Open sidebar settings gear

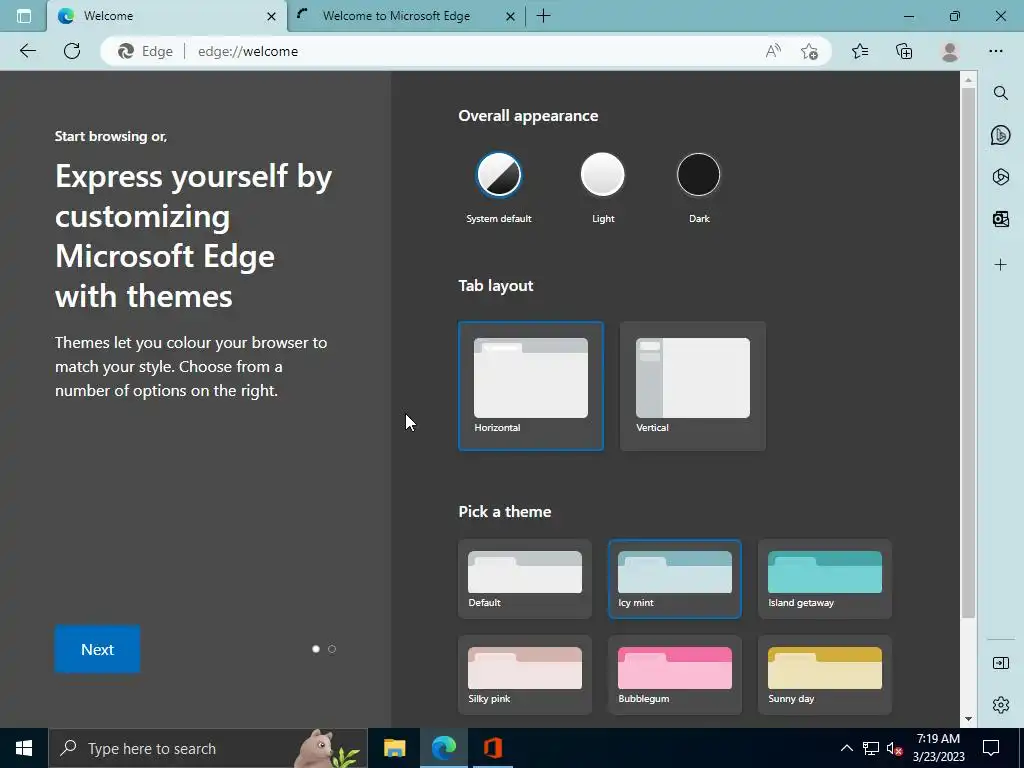coord(1000,705)
